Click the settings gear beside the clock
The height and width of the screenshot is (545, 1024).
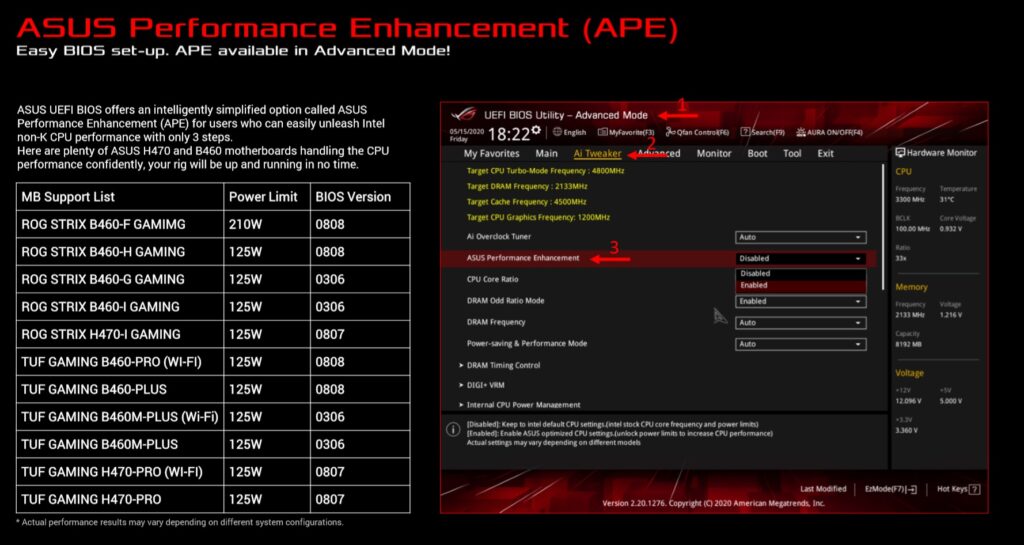click(536, 131)
